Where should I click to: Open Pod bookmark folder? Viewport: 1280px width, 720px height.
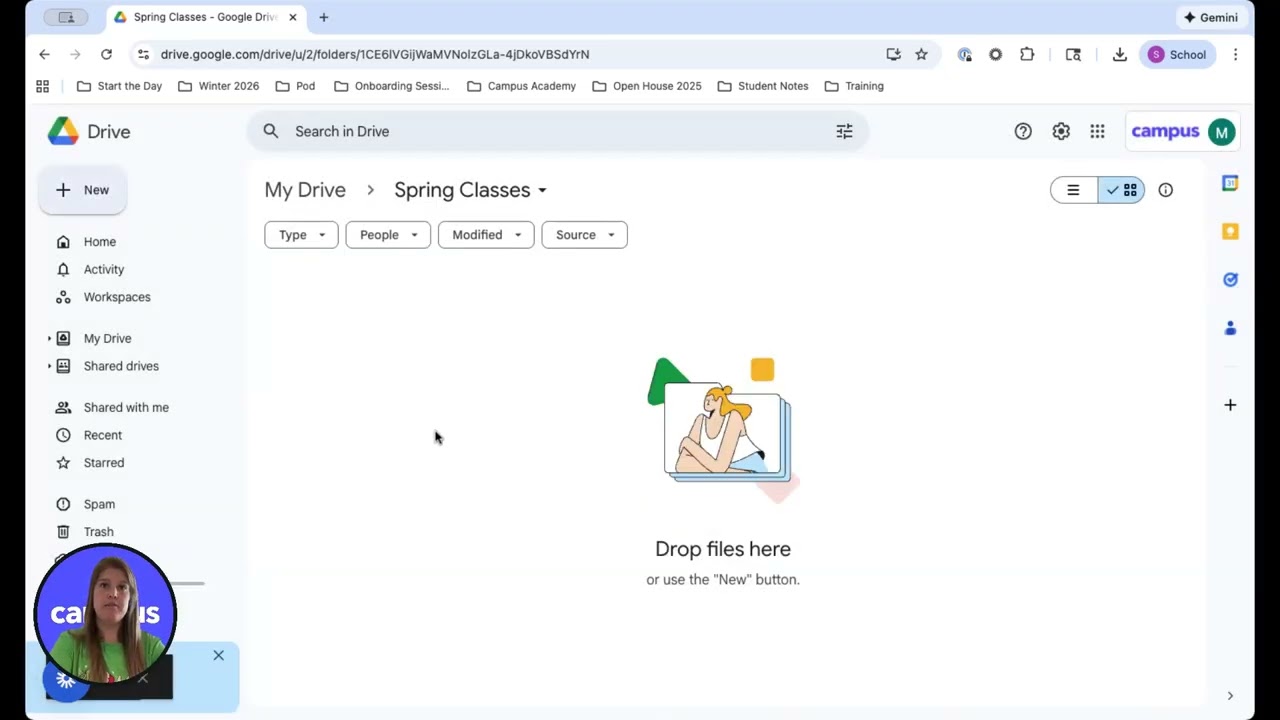295,86
